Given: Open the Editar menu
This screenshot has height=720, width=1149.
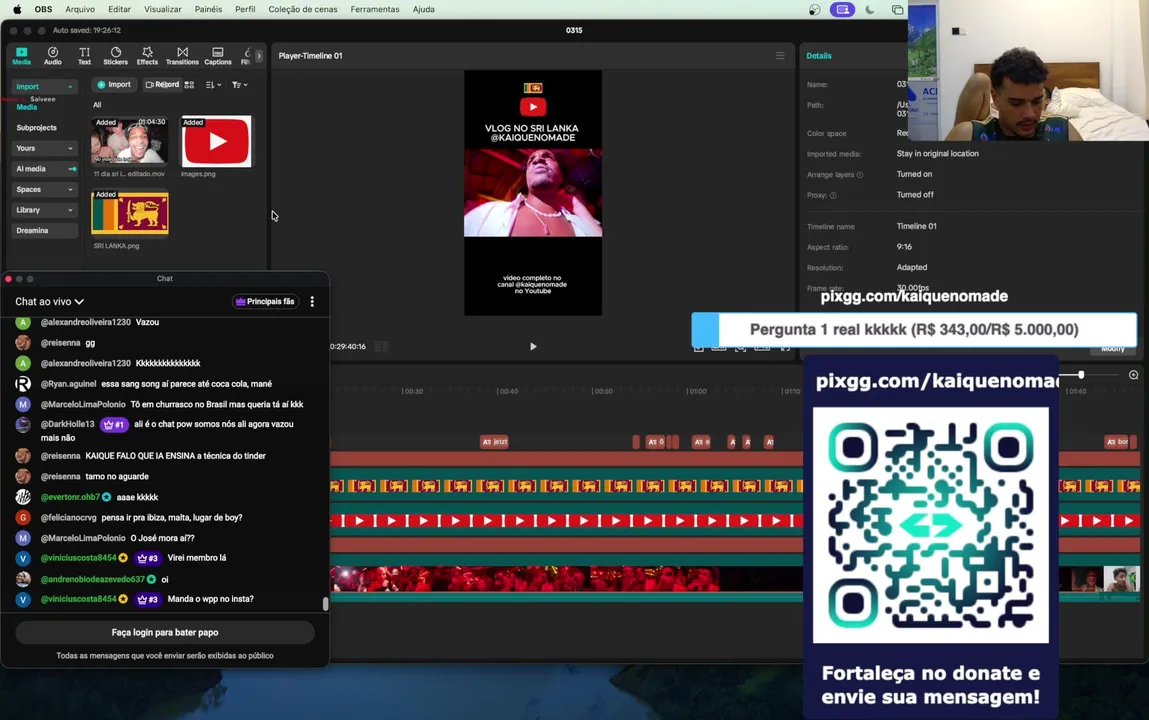Looking at the screenshot, I should pos(119,10).
